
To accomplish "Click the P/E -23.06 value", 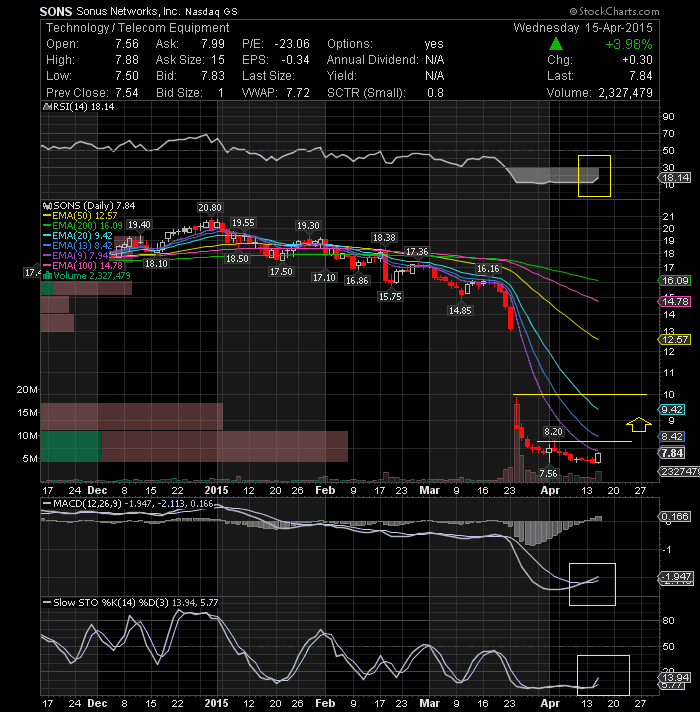I will 292,44.
